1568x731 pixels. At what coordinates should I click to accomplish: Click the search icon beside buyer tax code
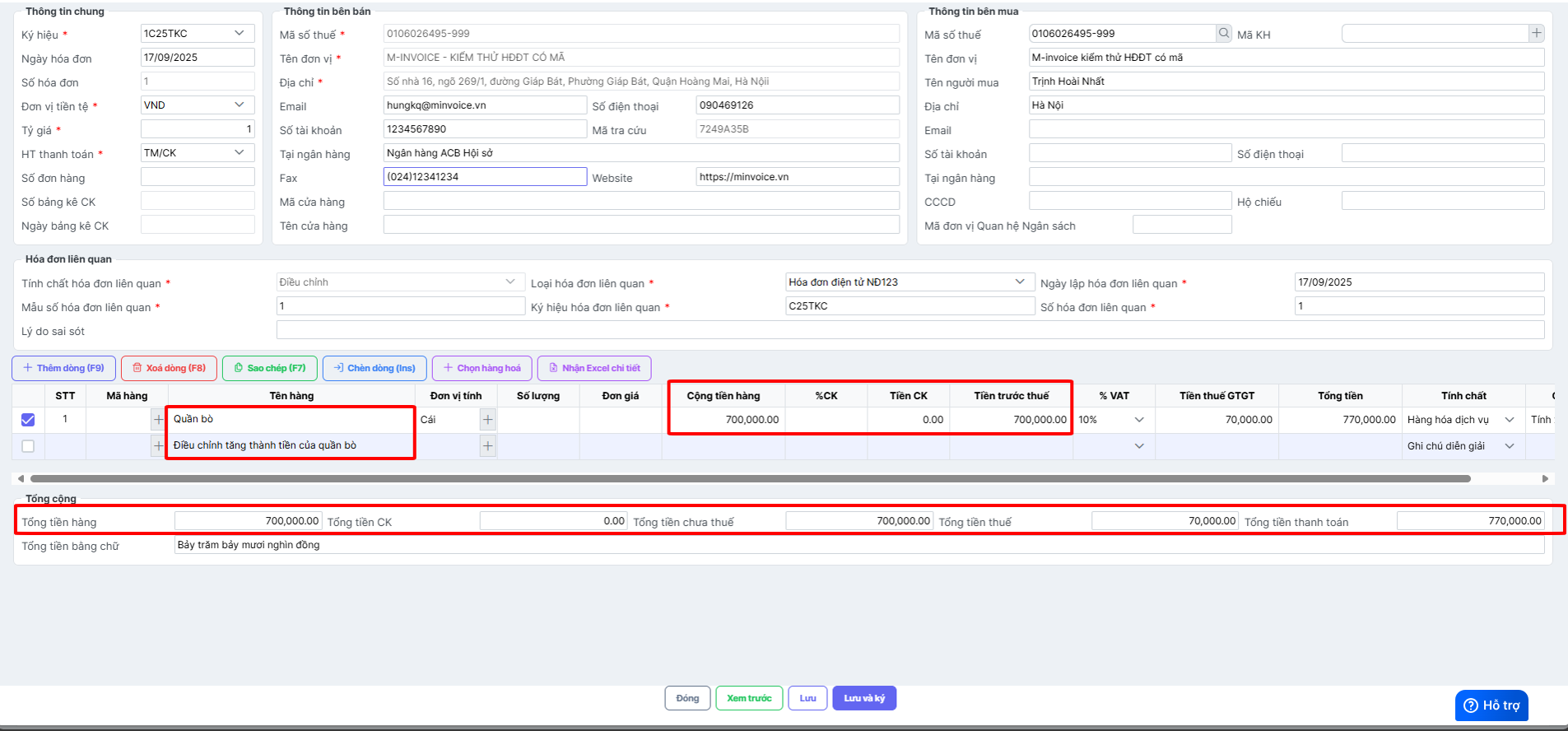pos(1224,34)
